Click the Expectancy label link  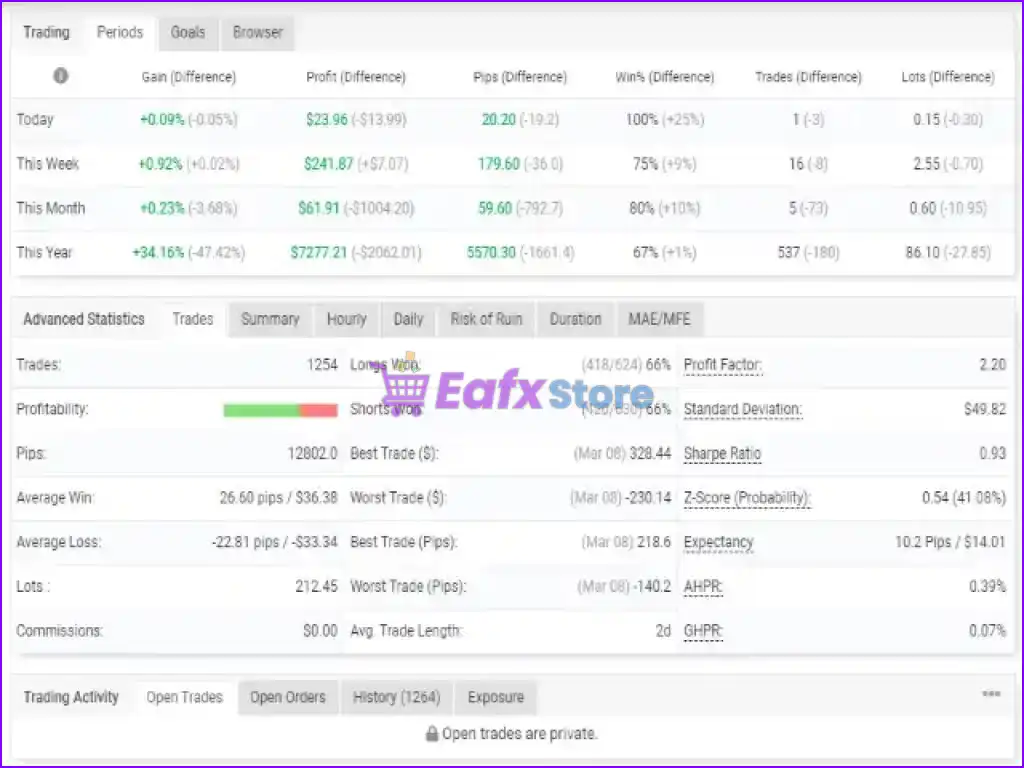click(x=718, y=543)
